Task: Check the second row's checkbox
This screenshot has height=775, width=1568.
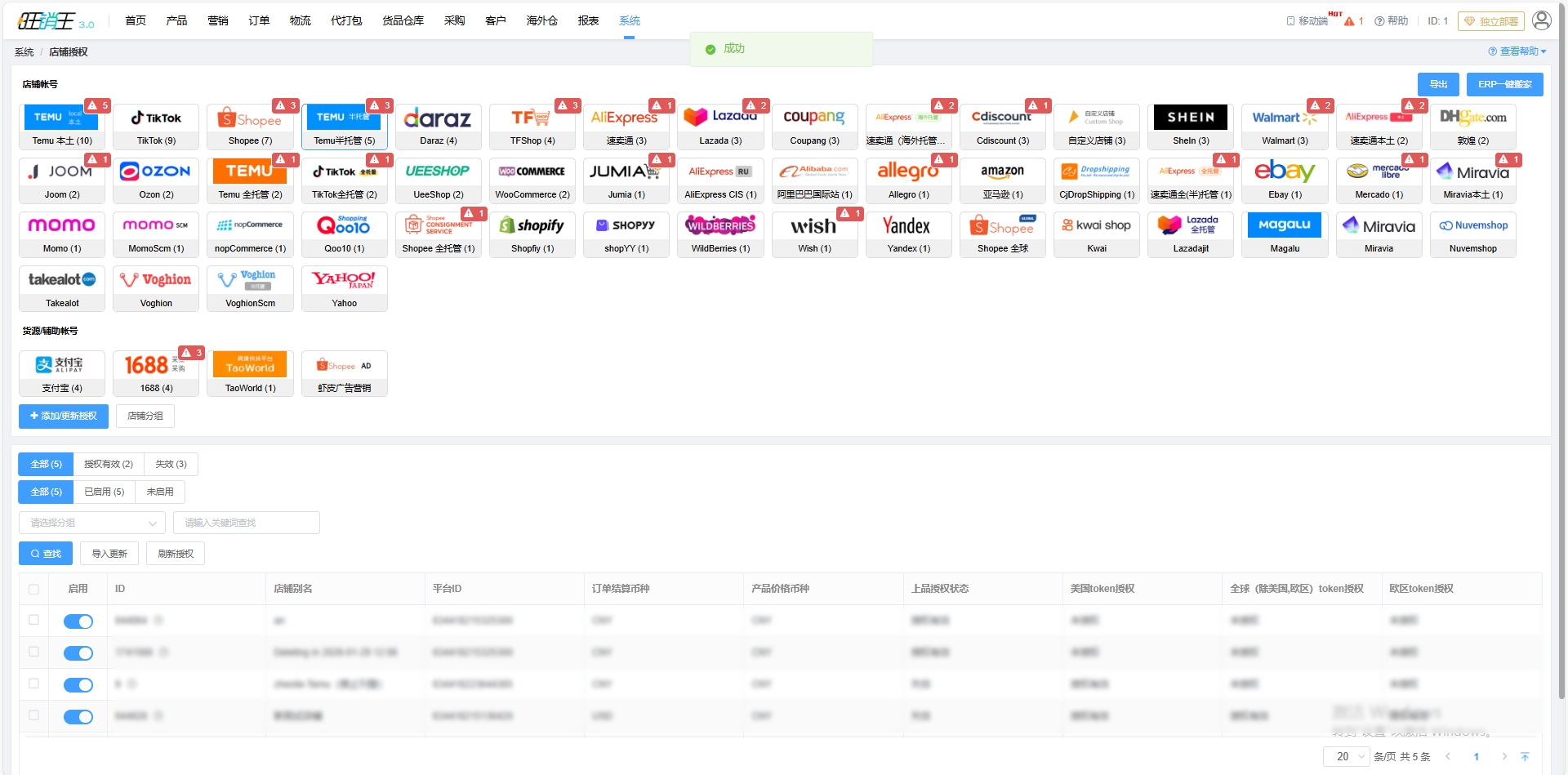Action: 33,652
